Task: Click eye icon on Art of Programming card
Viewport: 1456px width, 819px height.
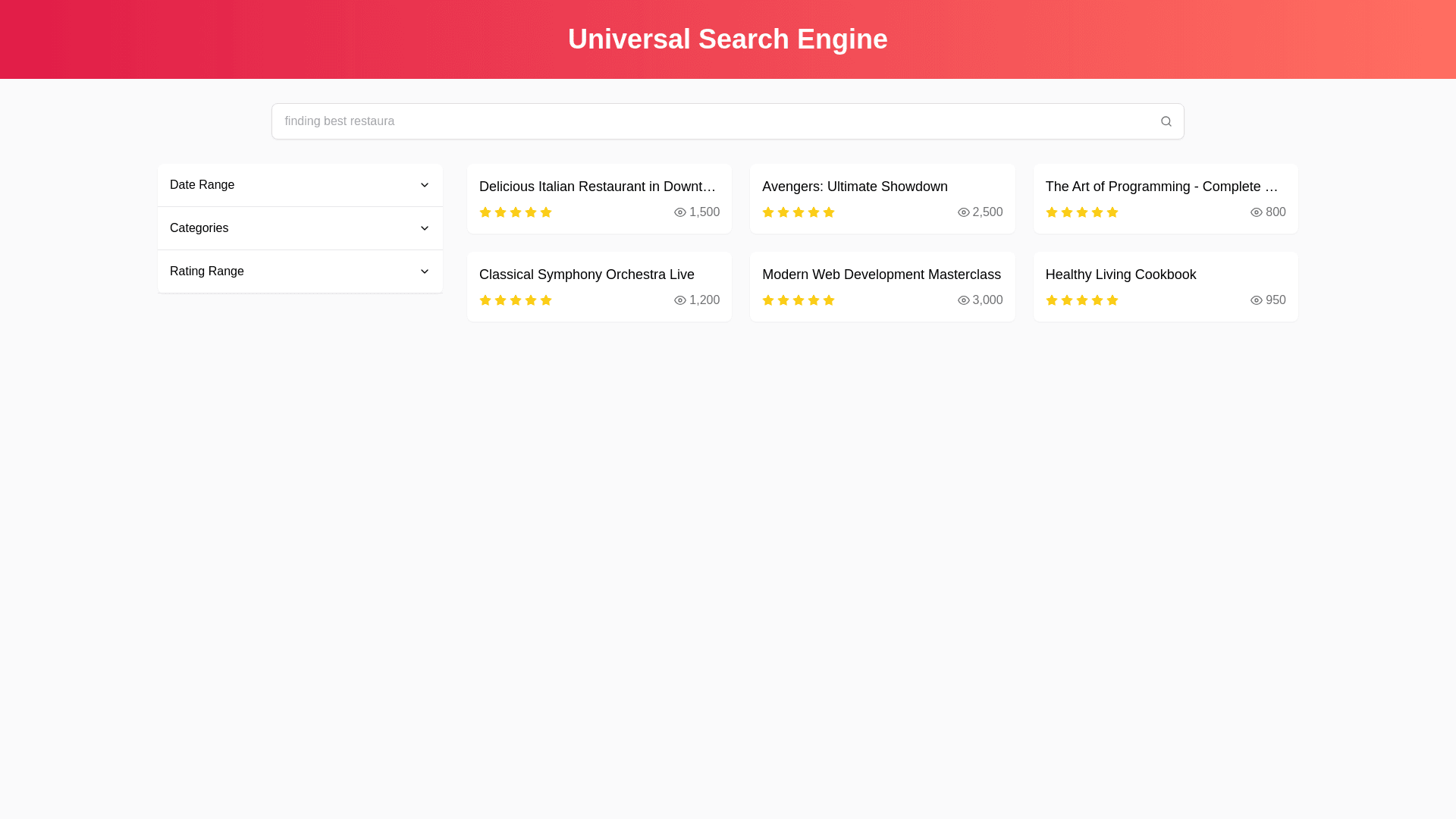Action: click(x=1256, y=212)
